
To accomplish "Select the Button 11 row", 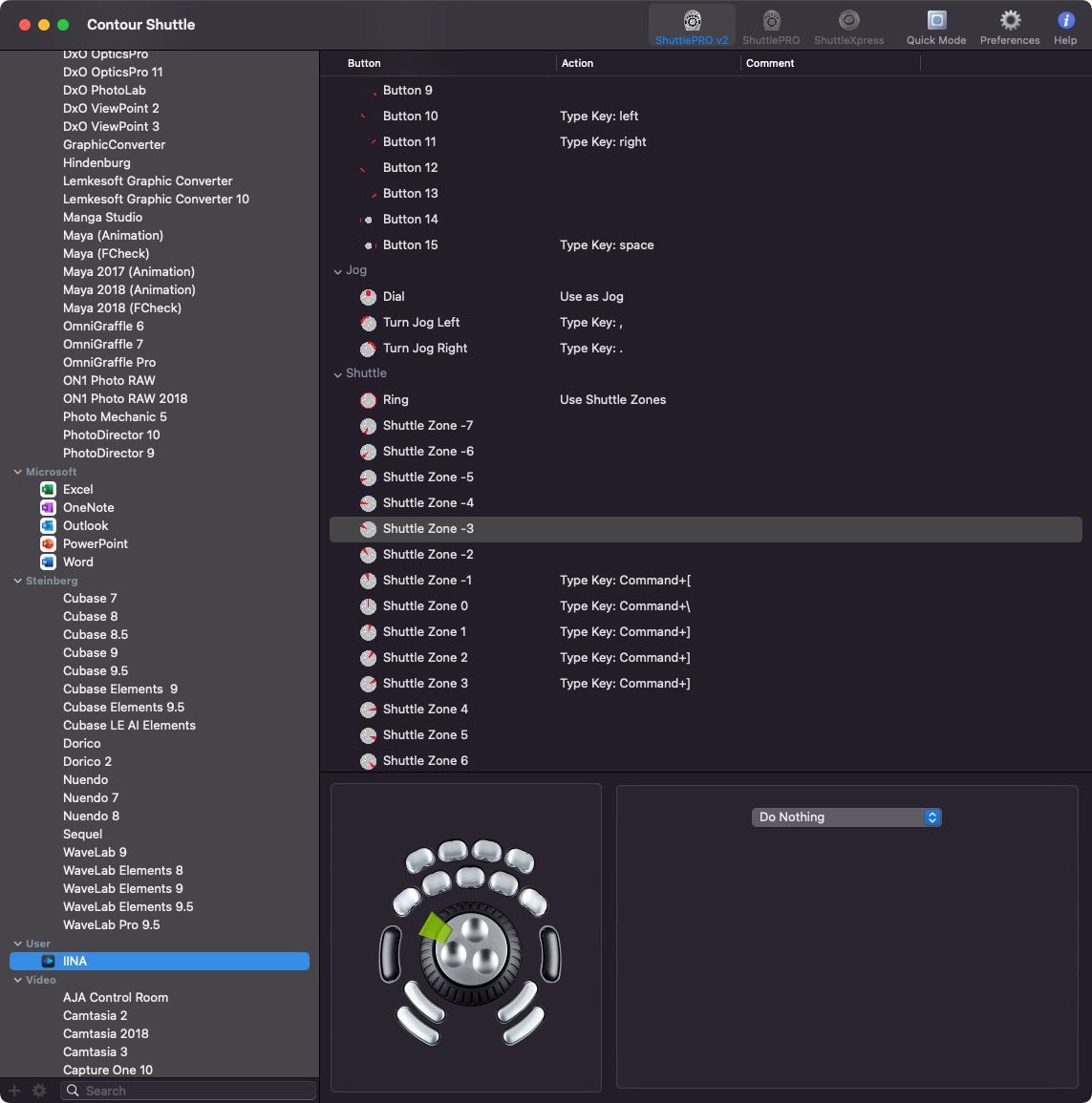I will click(x=706, y=142).
